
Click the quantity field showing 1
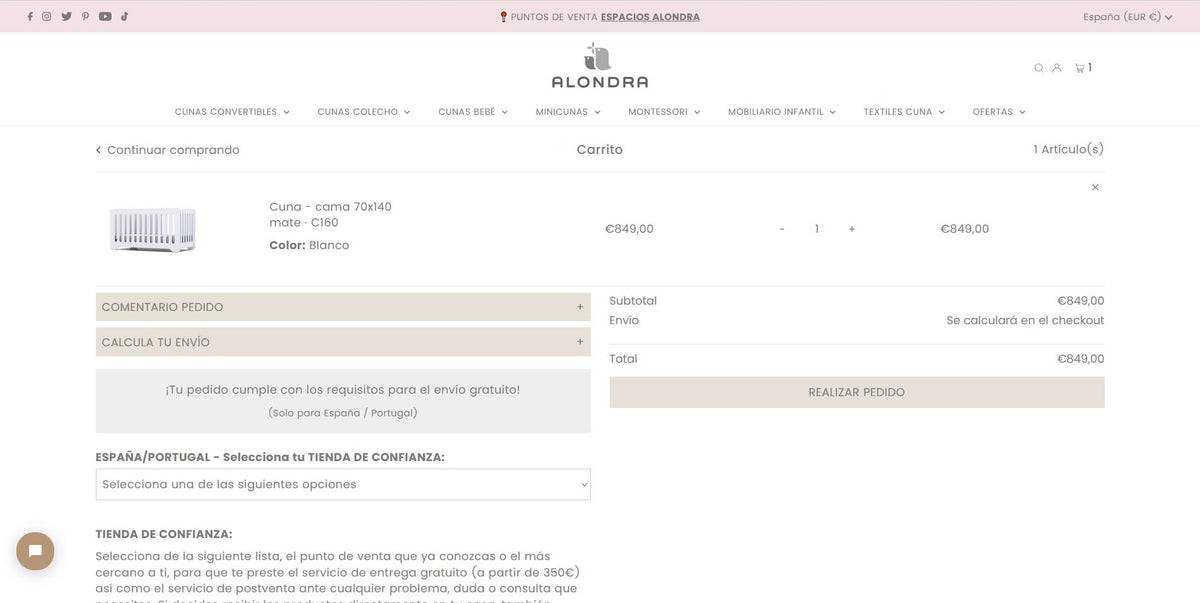coord(817,229)
